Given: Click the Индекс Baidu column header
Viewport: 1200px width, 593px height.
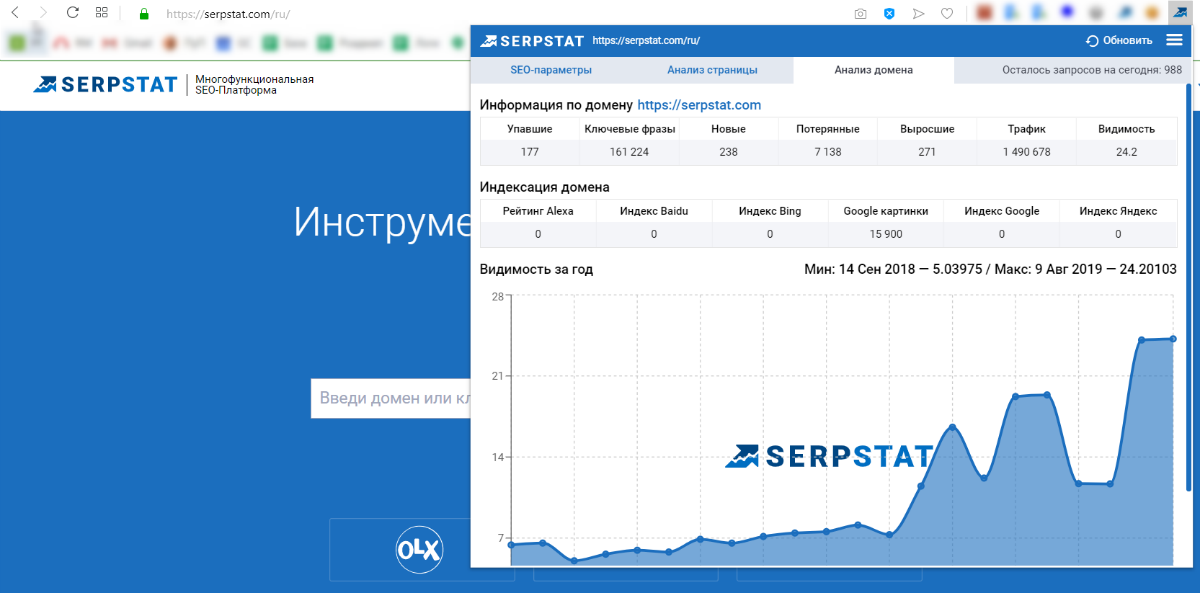Looking at the screenshot, I should click(x=654, y=211).
